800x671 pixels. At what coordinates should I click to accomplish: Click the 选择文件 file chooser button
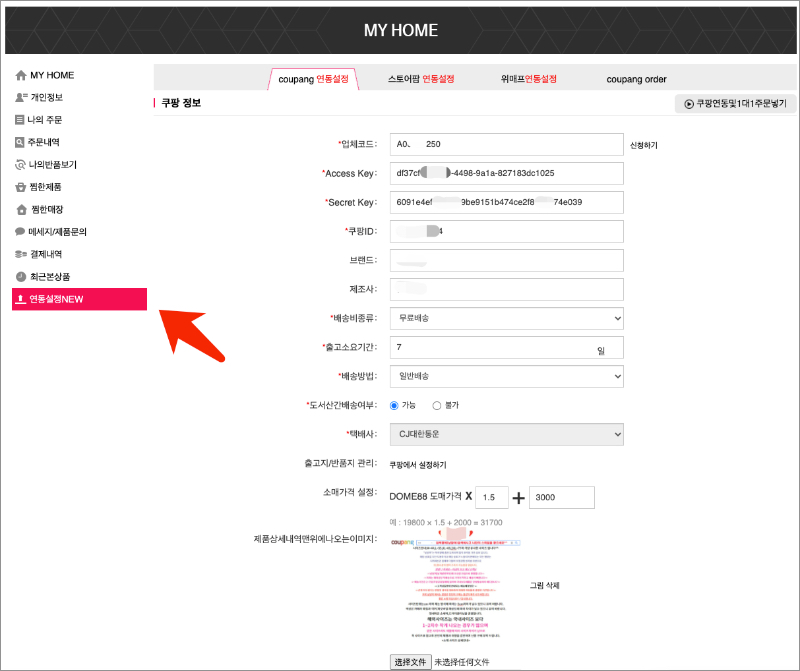click(x=410, y=662)
